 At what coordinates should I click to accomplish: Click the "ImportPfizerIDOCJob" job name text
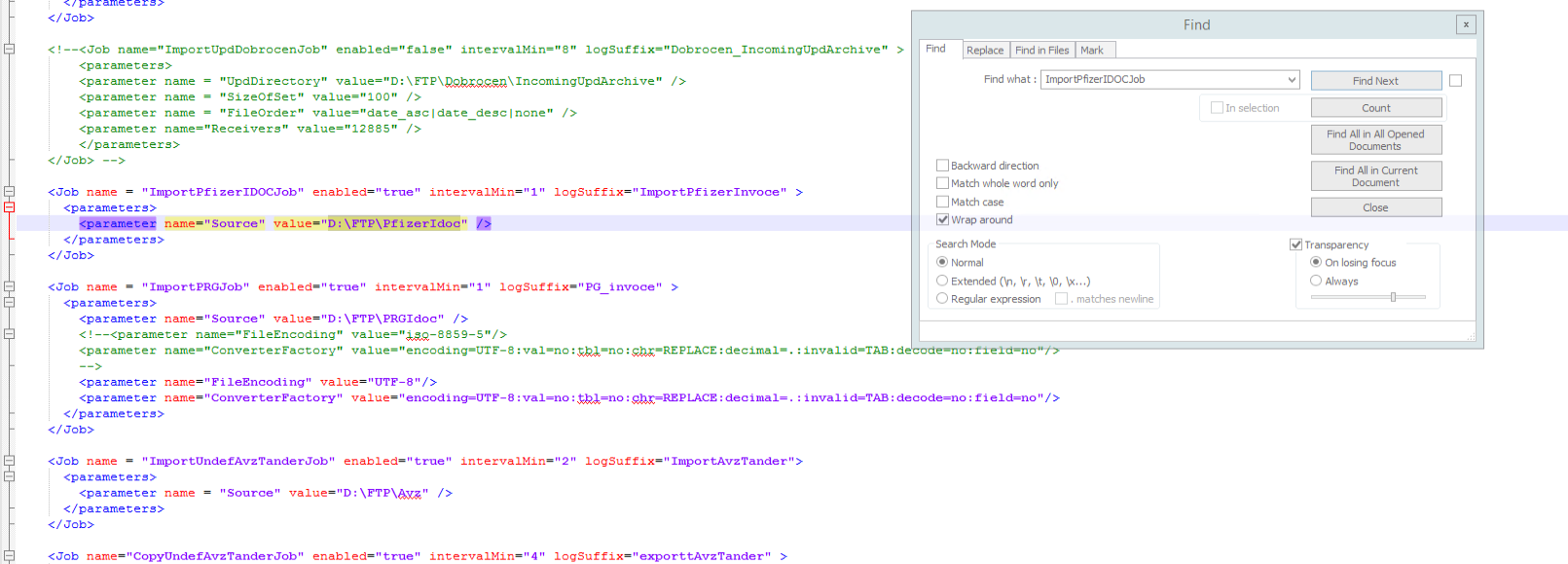(x=223, y=192)
